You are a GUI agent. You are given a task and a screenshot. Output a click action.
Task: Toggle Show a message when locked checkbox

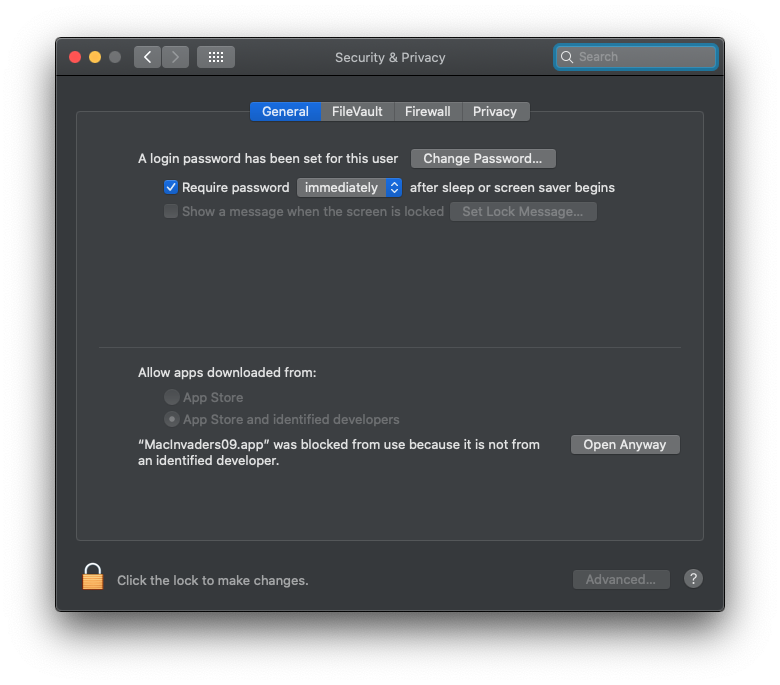coord(171,211)
